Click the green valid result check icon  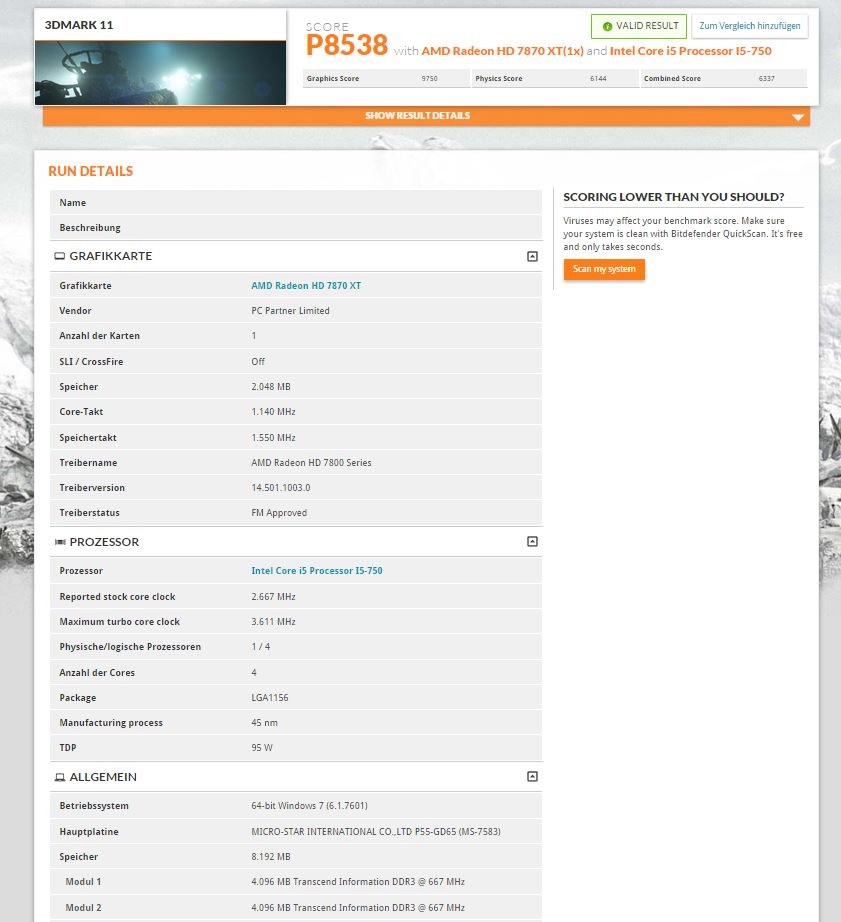[608, 26]
